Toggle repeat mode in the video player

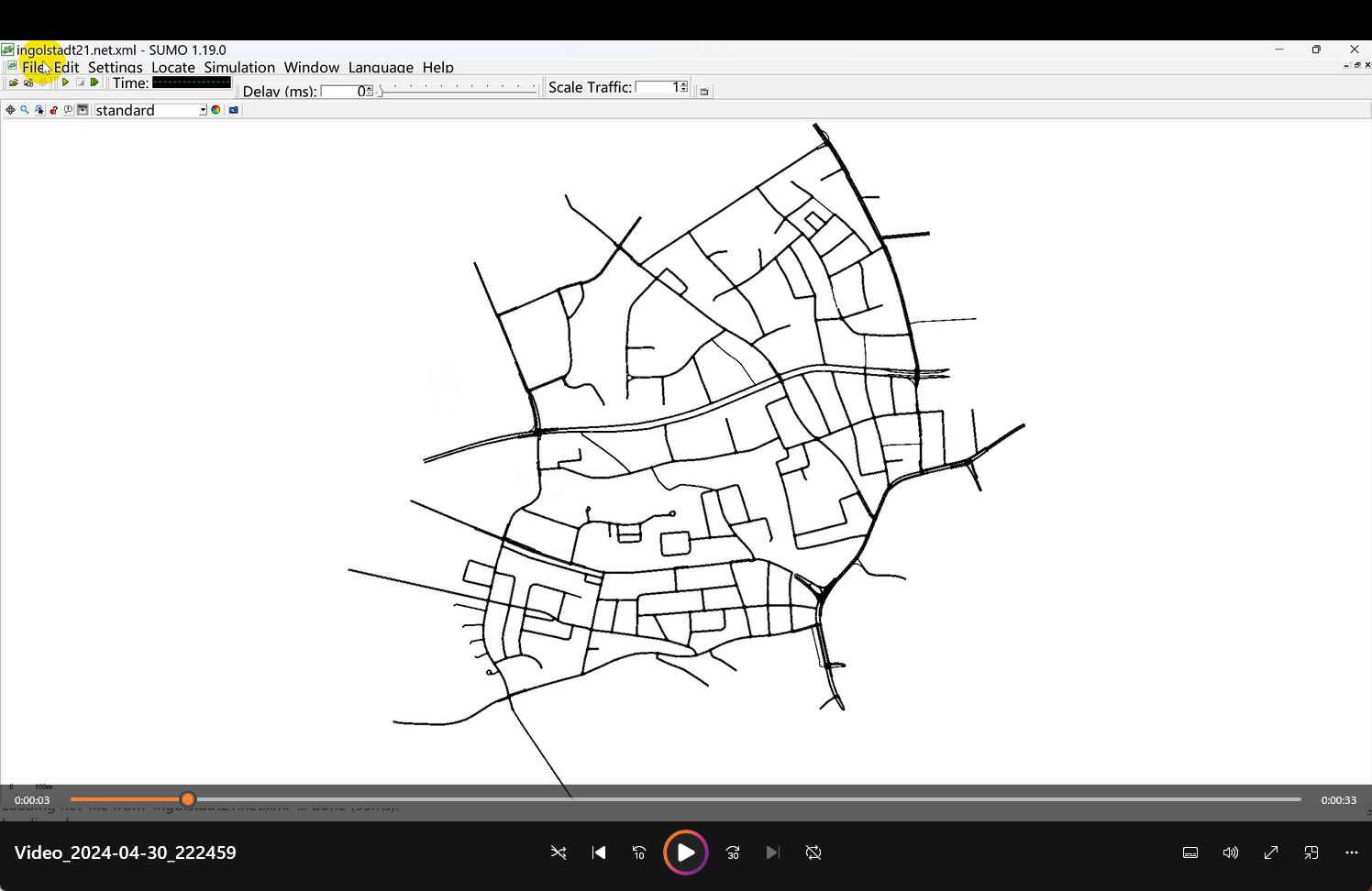tap(813, 852)
